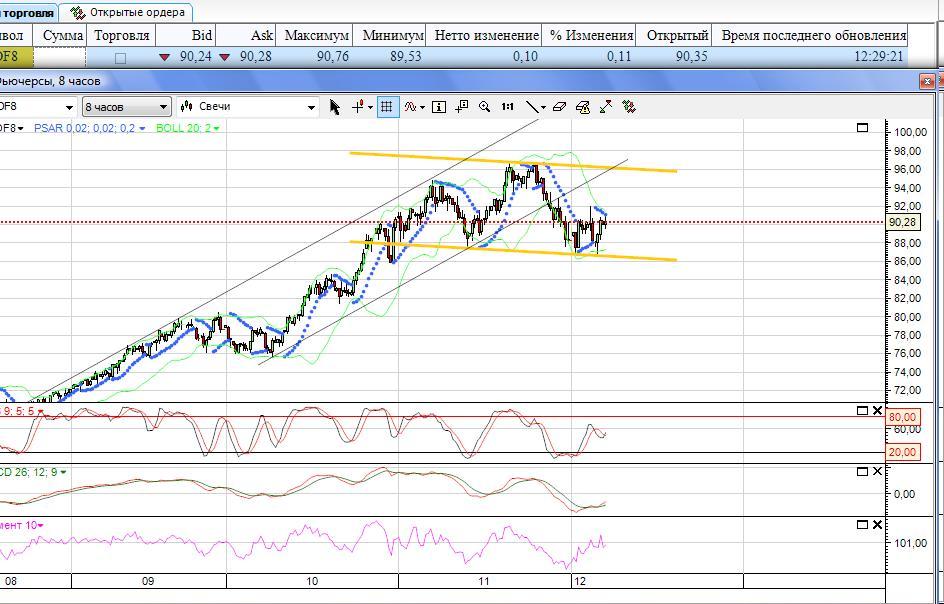Open PSAR indicator settings dropdown
The width and height of the screenshot is (944, 604).
point(142,128)
